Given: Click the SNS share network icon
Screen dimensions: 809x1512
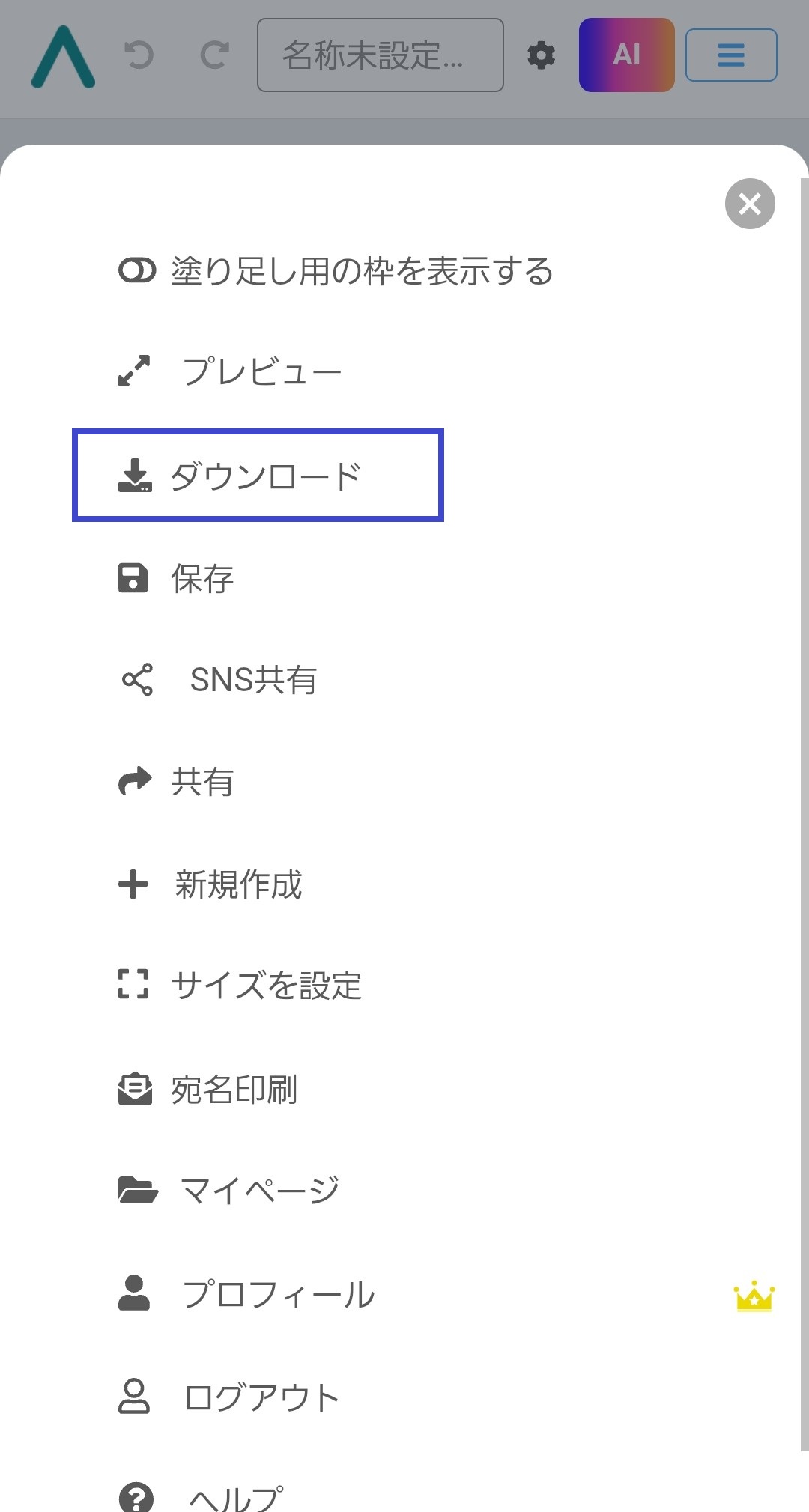Looking at the screenshot, I should pos(137,680).
